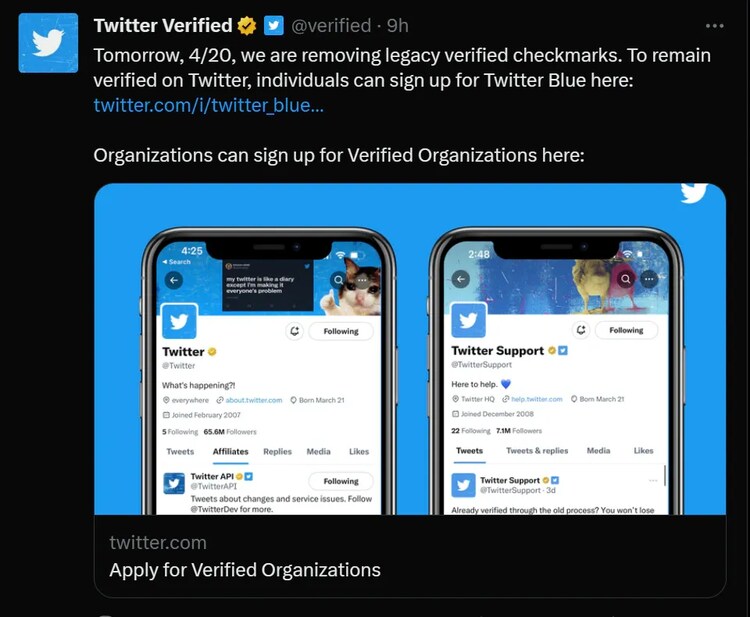Open the three-dot menu in the Twitter profile header

pos(362,281)
